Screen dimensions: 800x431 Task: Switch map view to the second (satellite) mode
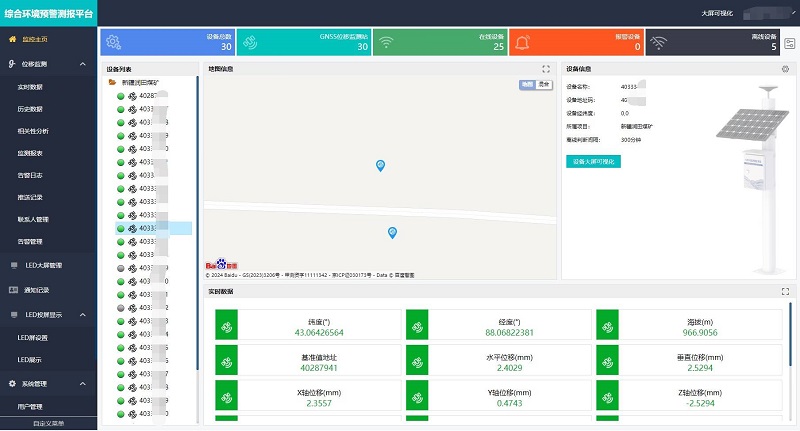pyautogui.click(x=544, y=85)
